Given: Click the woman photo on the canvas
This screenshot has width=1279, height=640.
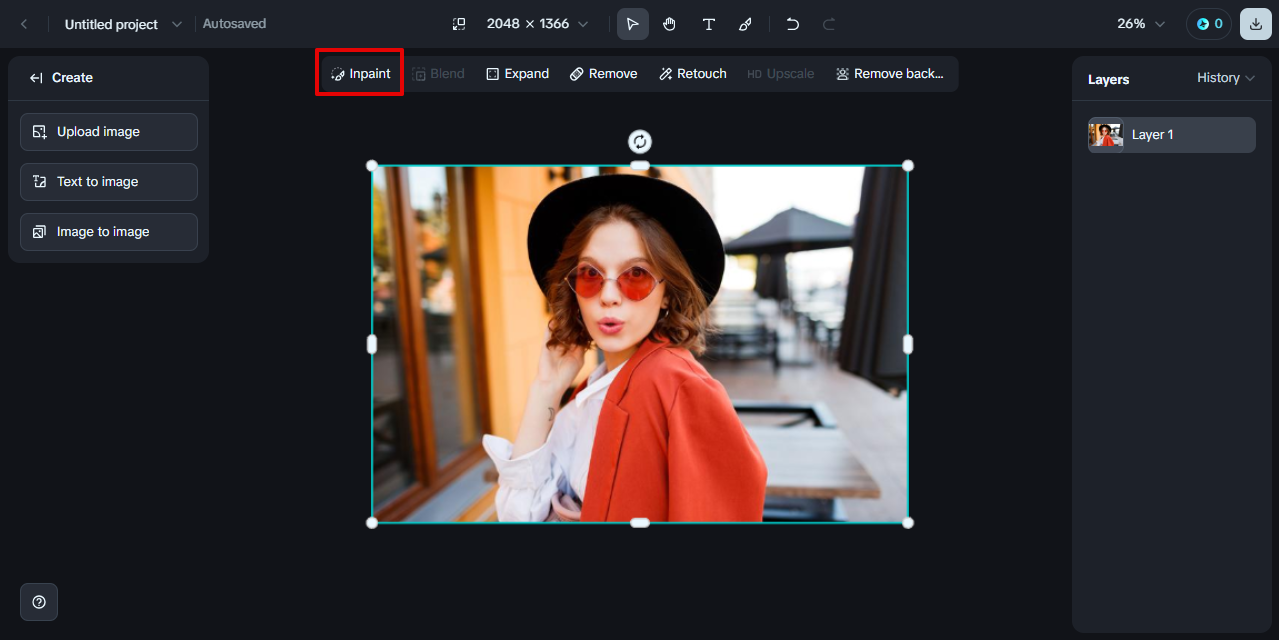Looking at the screenshot, I should click(x=640, y=344).
